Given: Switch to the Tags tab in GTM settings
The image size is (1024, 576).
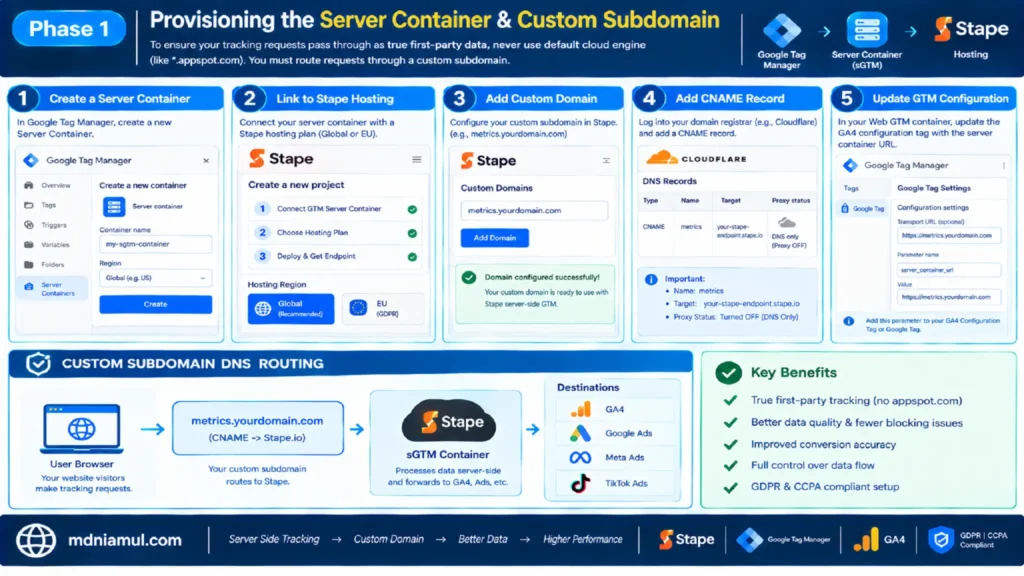Looking at the screenshot, I should tap(851, 188).
